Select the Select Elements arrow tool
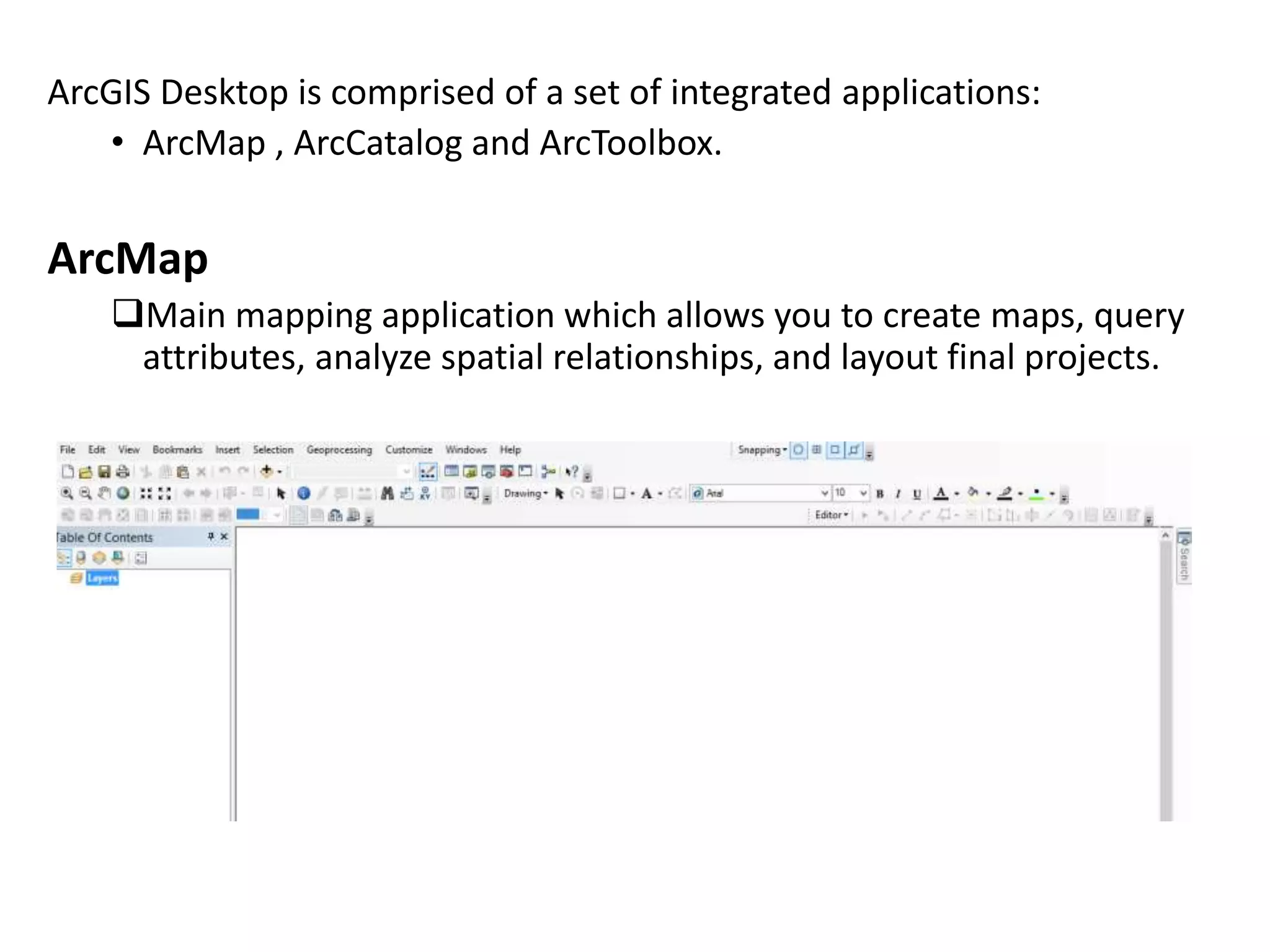Screen dimensions: 1270x952 click(x=281, y=493)
